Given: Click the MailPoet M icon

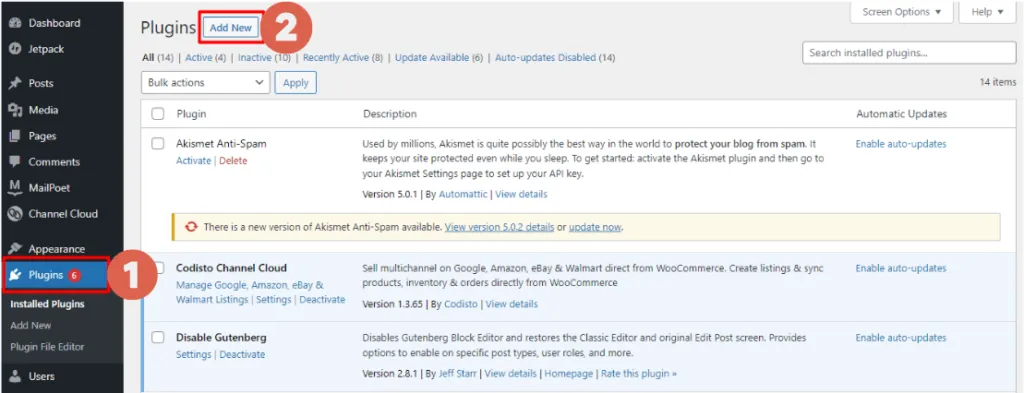Looking at the screenshot, I should coord(14,188).
